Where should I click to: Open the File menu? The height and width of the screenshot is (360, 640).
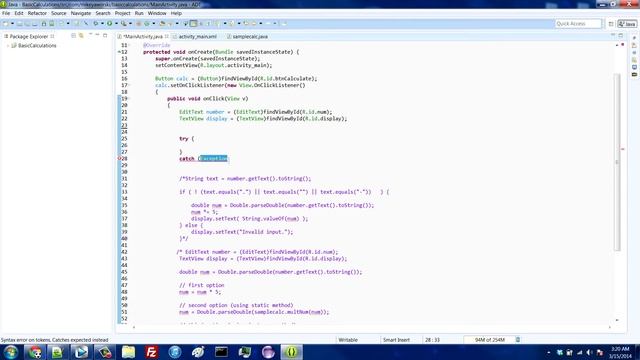pyautogui.click(x=6, y=13)
